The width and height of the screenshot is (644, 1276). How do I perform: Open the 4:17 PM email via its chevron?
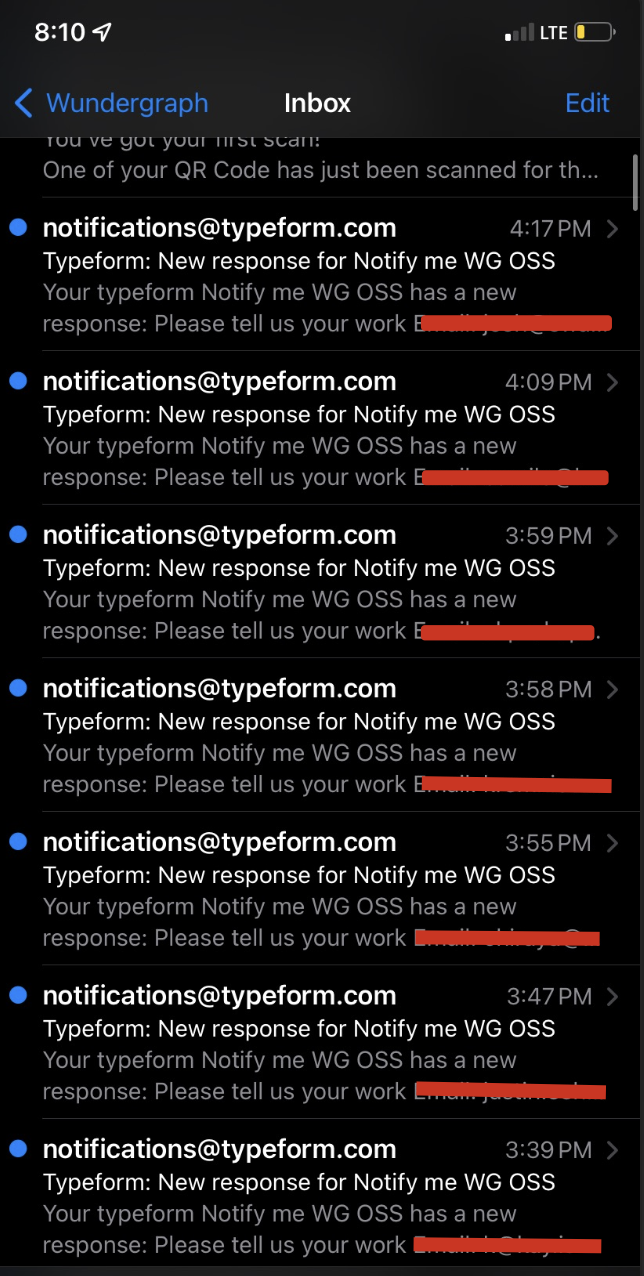pyautogui.click(x=612, y=228)
